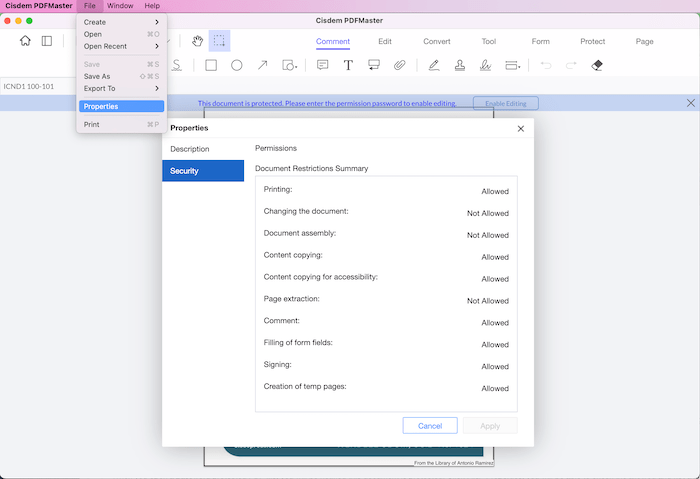Open the Window menu
The height and width of the screenshot is (479, 700).
(x=120, y=6)
